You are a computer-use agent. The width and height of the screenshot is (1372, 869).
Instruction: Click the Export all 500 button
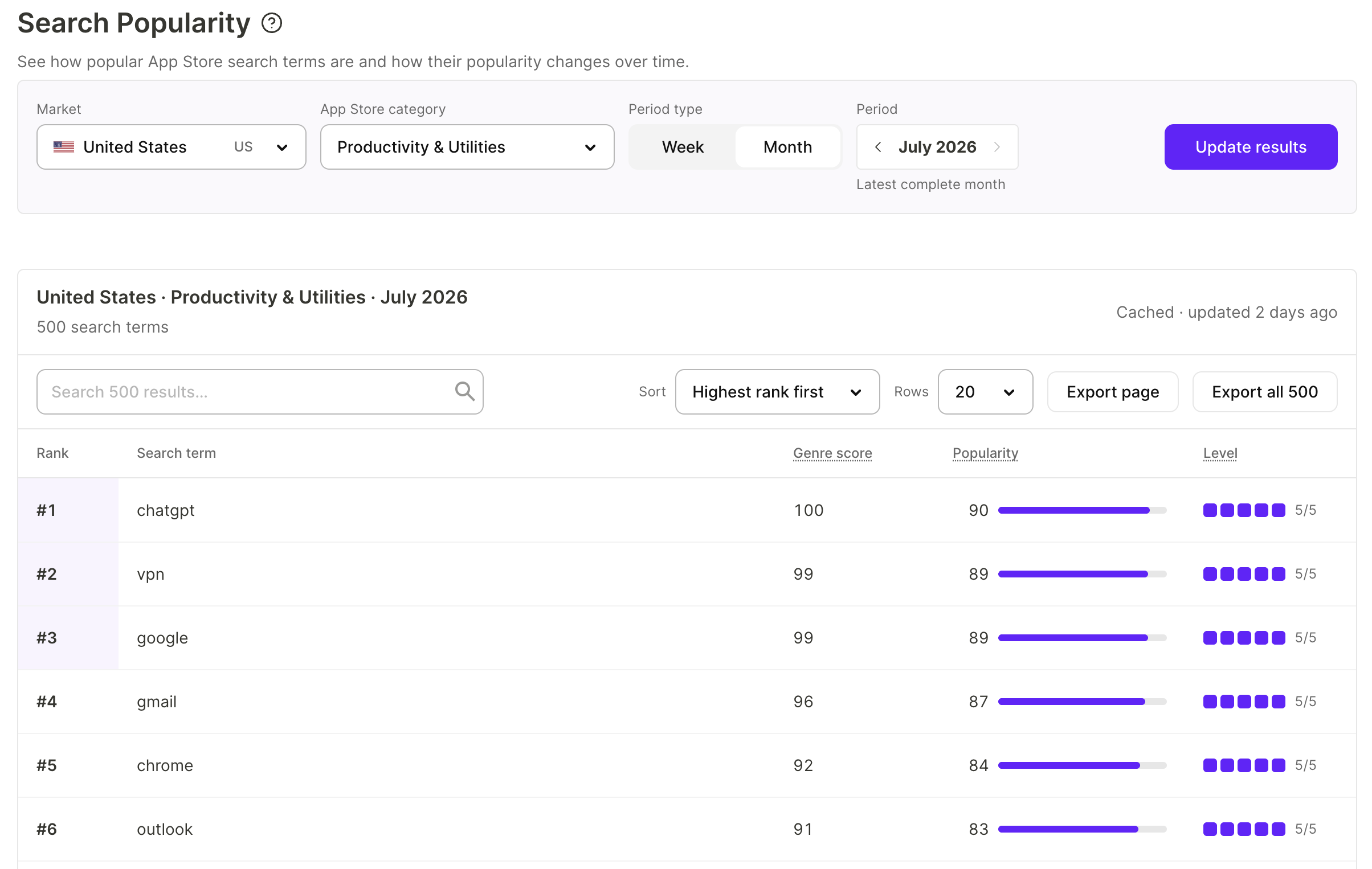tap(1265, 392)
